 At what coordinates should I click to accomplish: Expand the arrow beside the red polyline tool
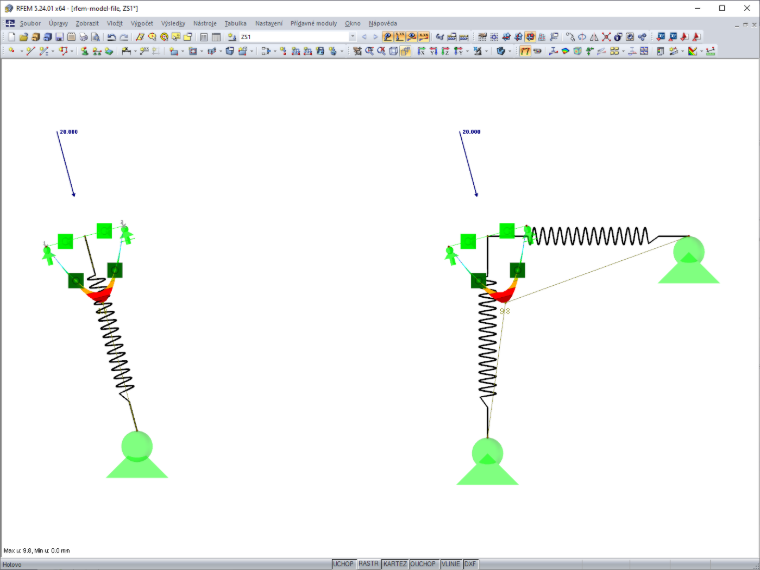[72, 51]
